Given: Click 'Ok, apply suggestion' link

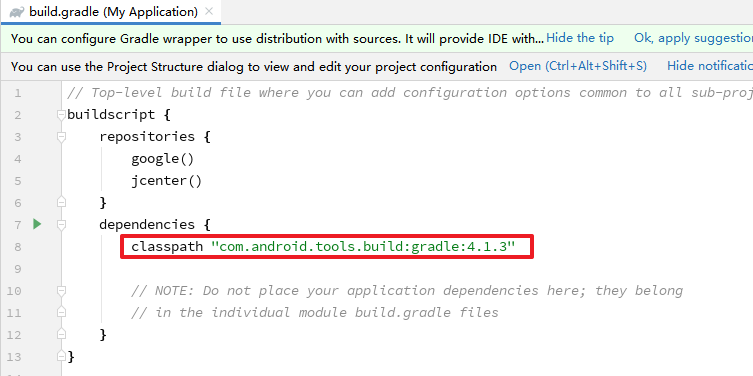Looking at the screenshot, I should coord(693,38).
